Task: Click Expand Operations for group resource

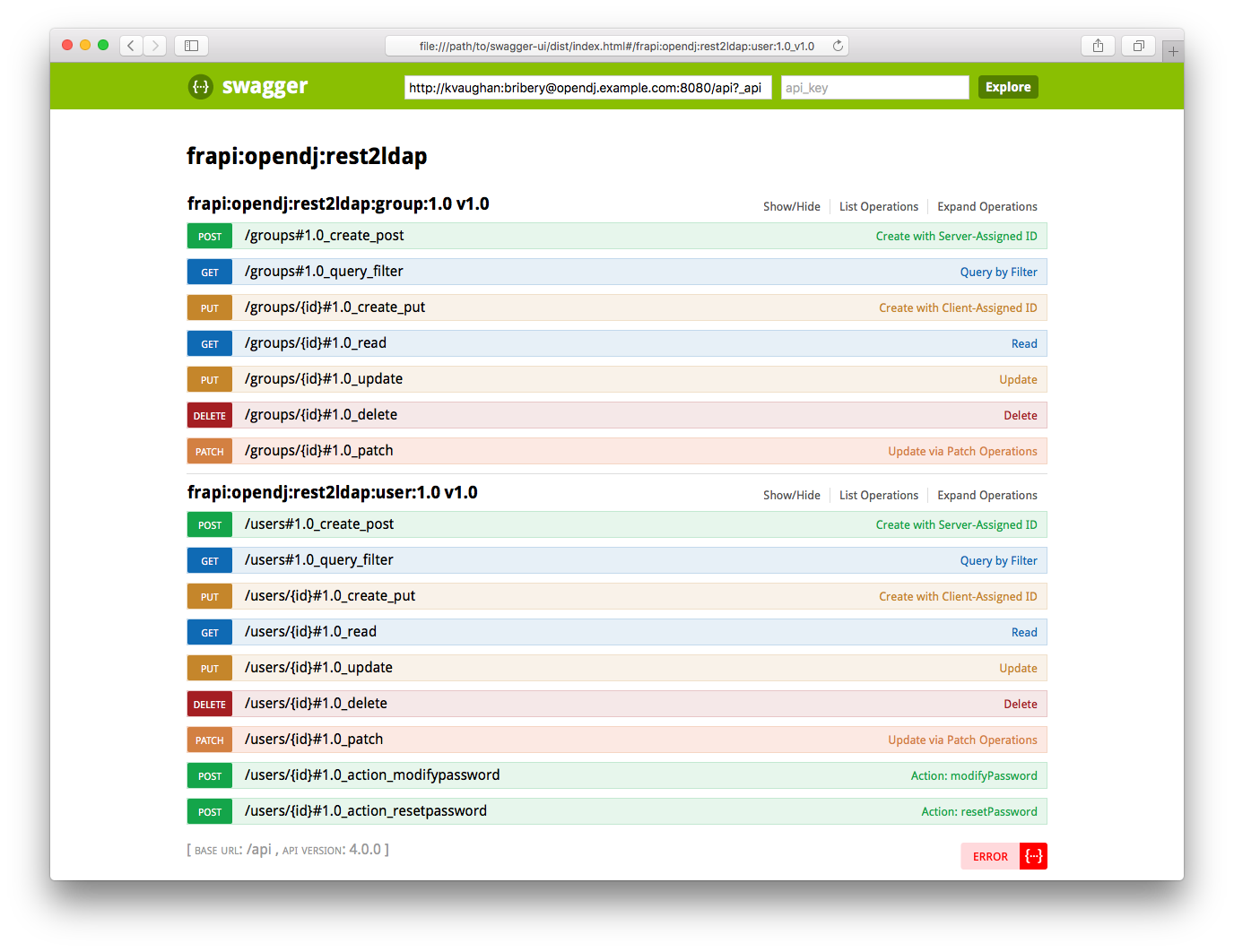Action: tap(987, 207)
